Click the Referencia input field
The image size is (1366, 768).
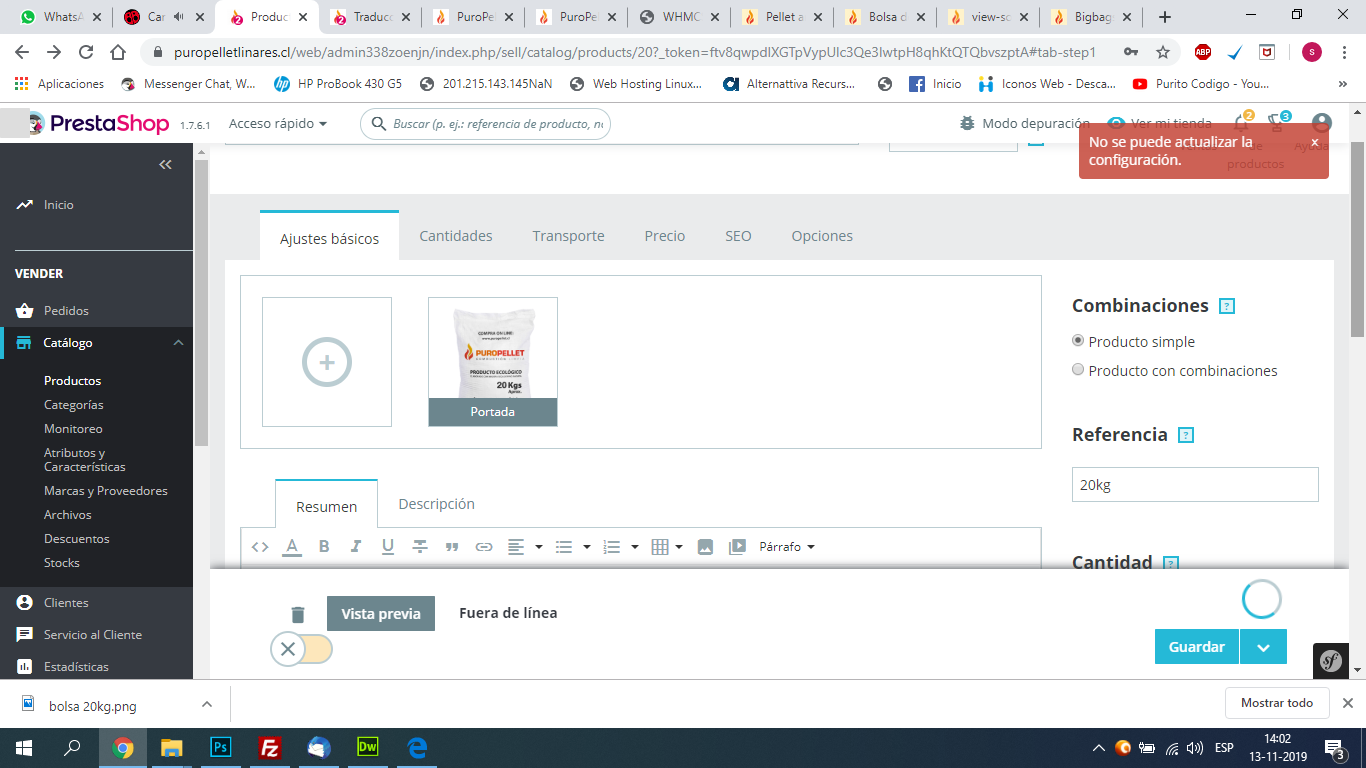point(1195,485)
